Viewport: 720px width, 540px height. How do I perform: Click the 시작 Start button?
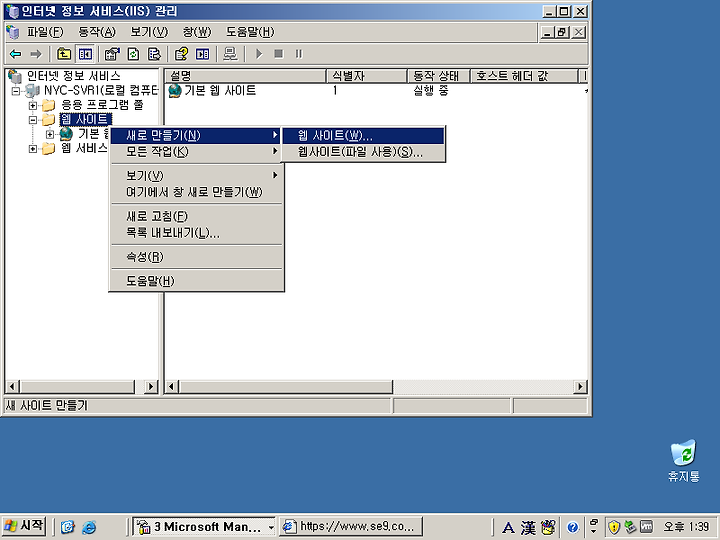tap(23, 526)
